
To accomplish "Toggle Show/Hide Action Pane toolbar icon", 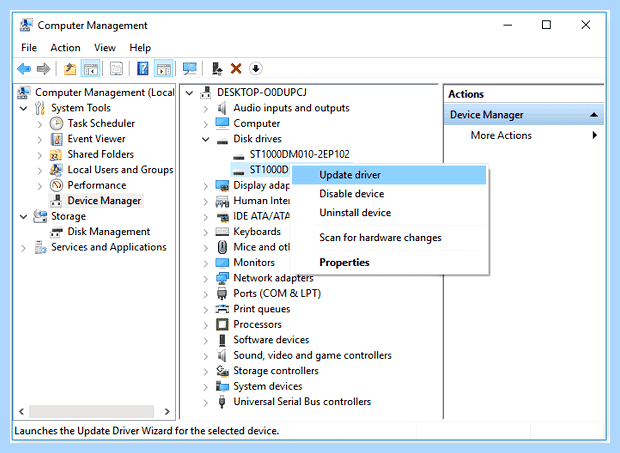I will click(164, 69).
